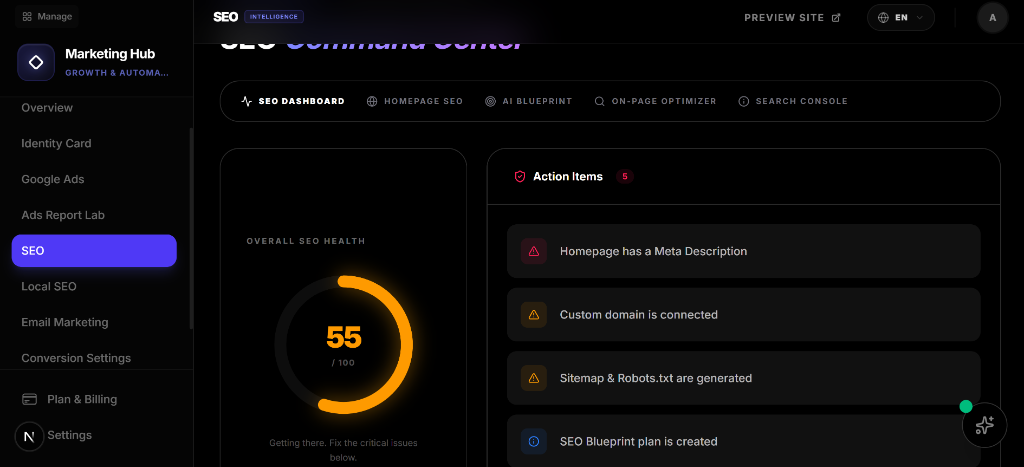Click the warning icon for Sitemap & Robots.txt
The width and height of the screenshot is (1024, 467).
(x=534, y=378)
